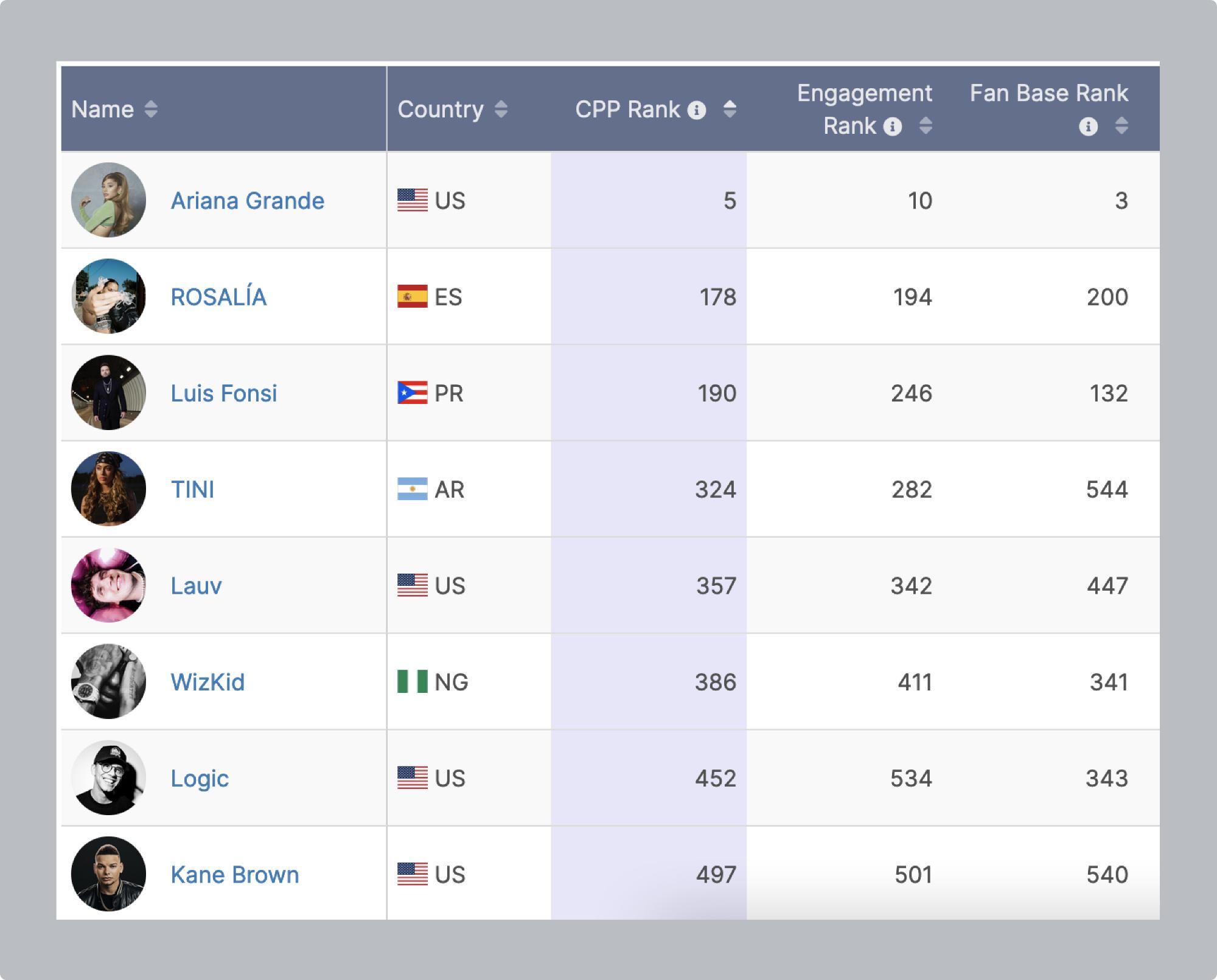Open Lauv artist link

pos(196,586)
